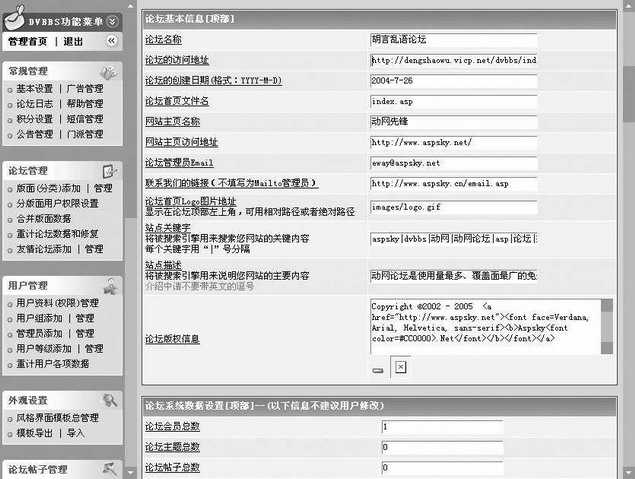Viewport: 635px width, 479px height.
Task: Open 风格界面模板总管理 link
Action: (57, 418)
